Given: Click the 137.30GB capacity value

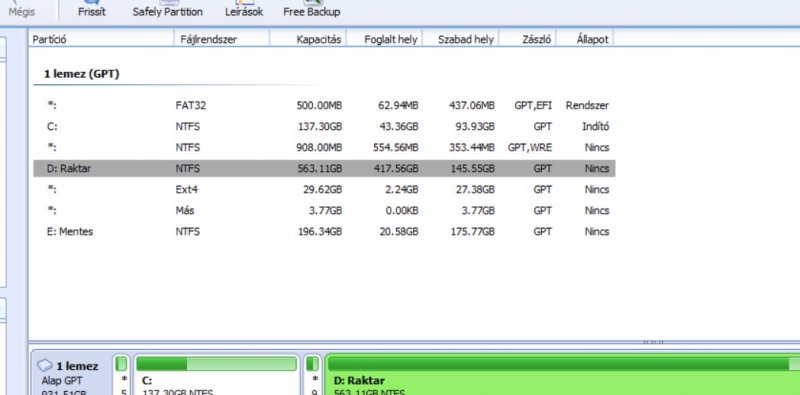Looking at the screenshot, I should 319,127.
